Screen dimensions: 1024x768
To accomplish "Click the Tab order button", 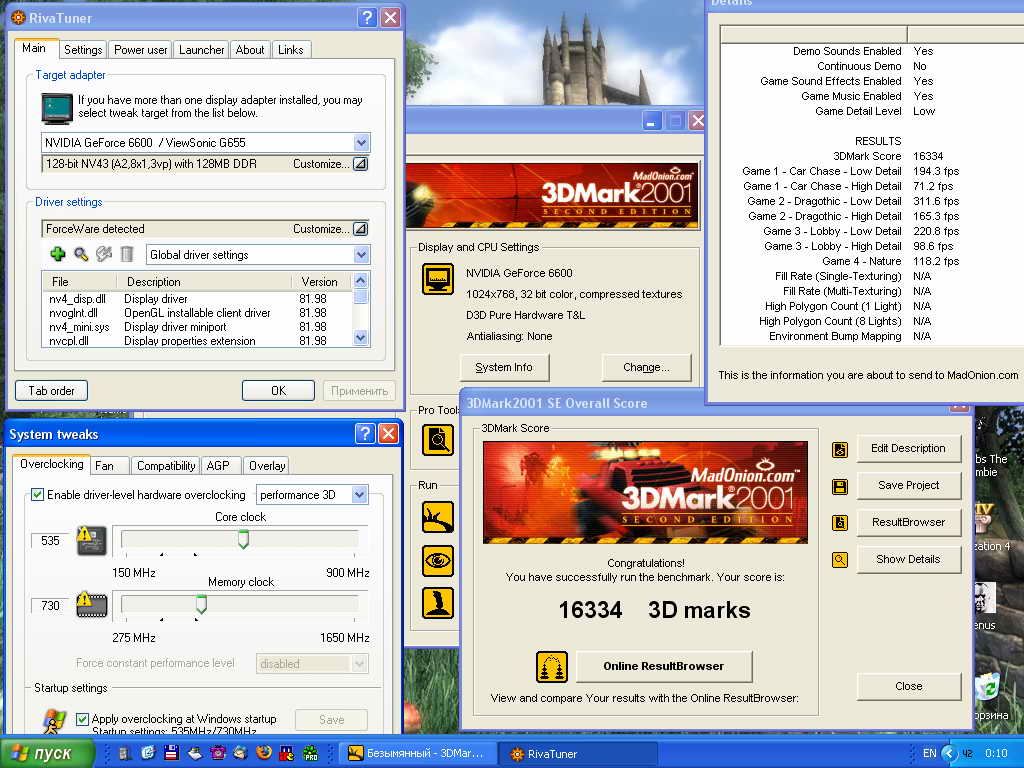I will coord(52,391).
